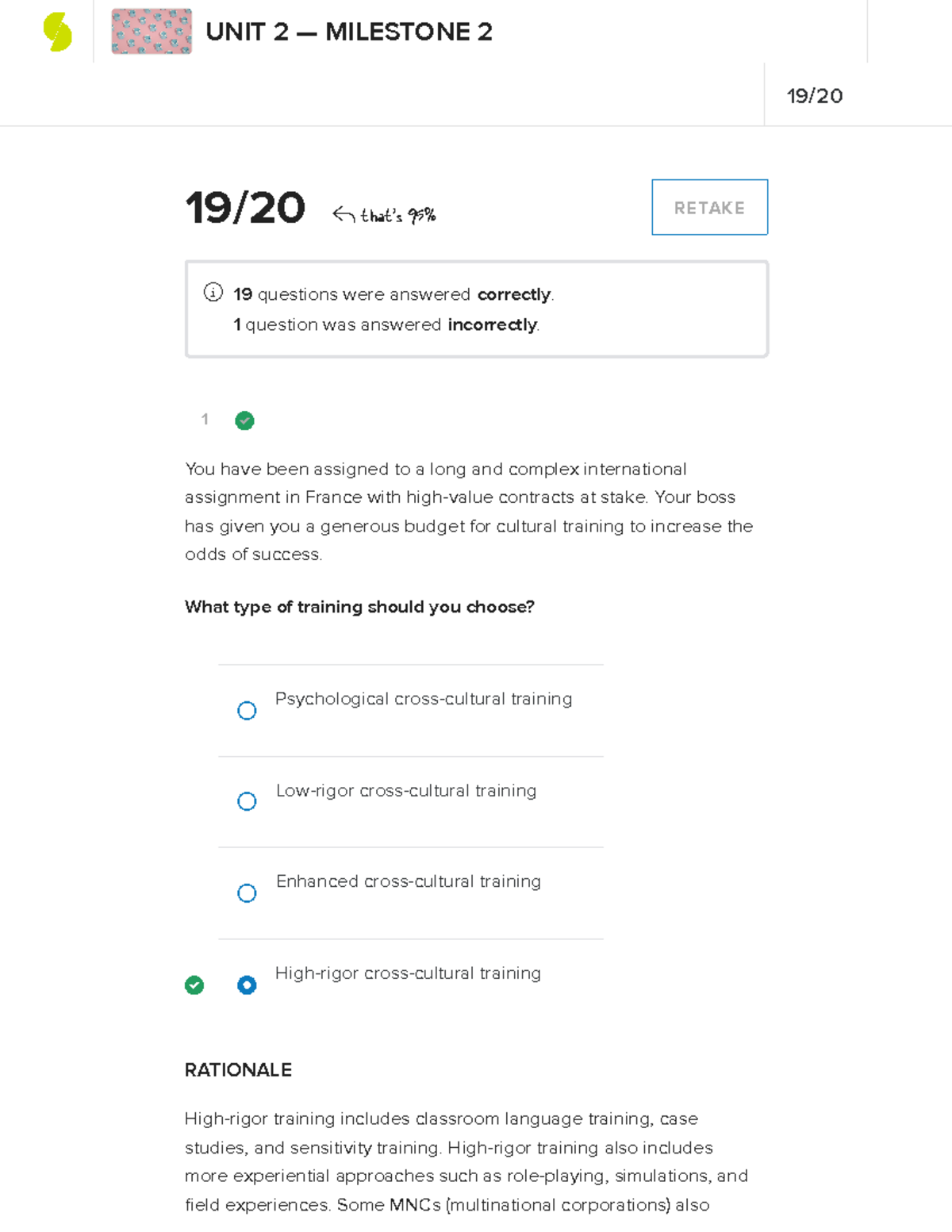The height and width of the screenshot is (1232, 952).
Task: Click the Unit 2 — Milestone 2 title
Action: [x=349, y=32]
